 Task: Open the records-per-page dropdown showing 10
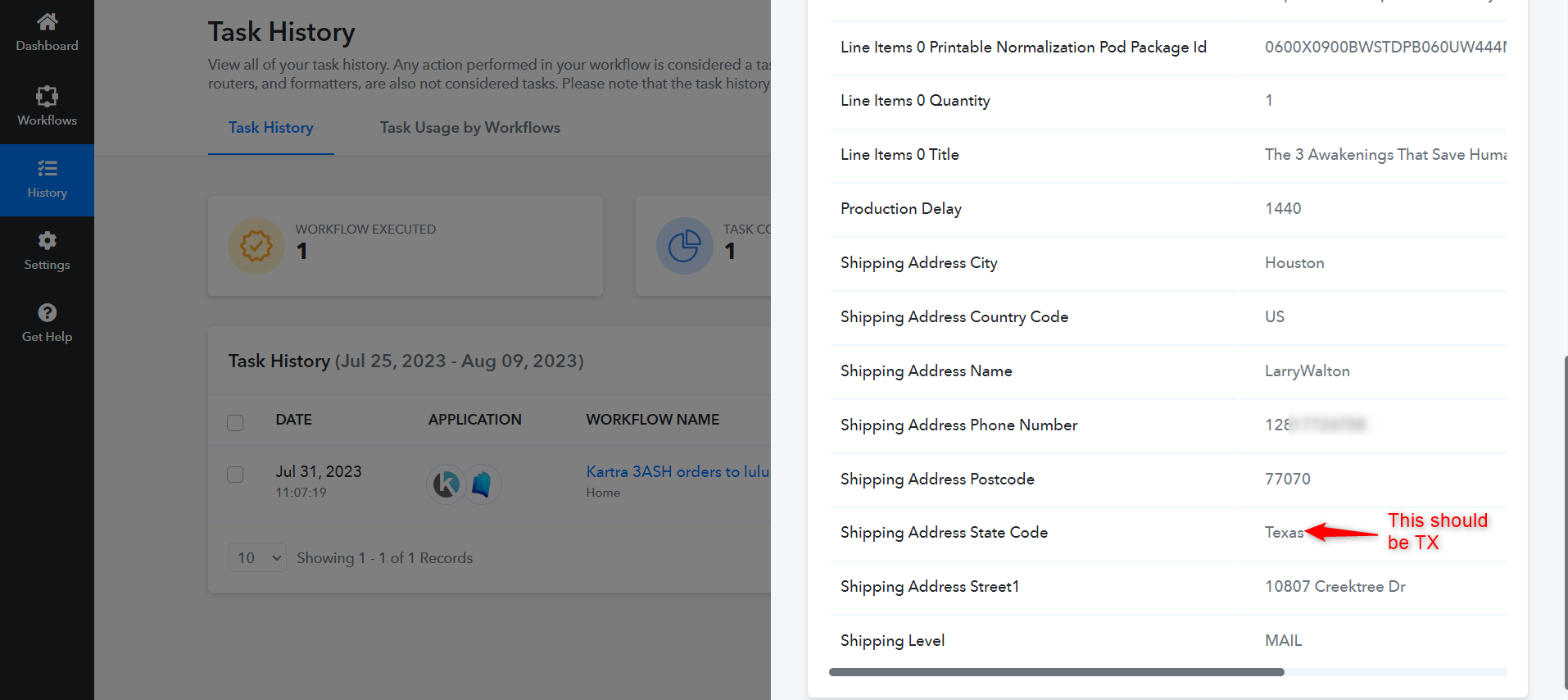pyautogui.click(x=257, y=557)
